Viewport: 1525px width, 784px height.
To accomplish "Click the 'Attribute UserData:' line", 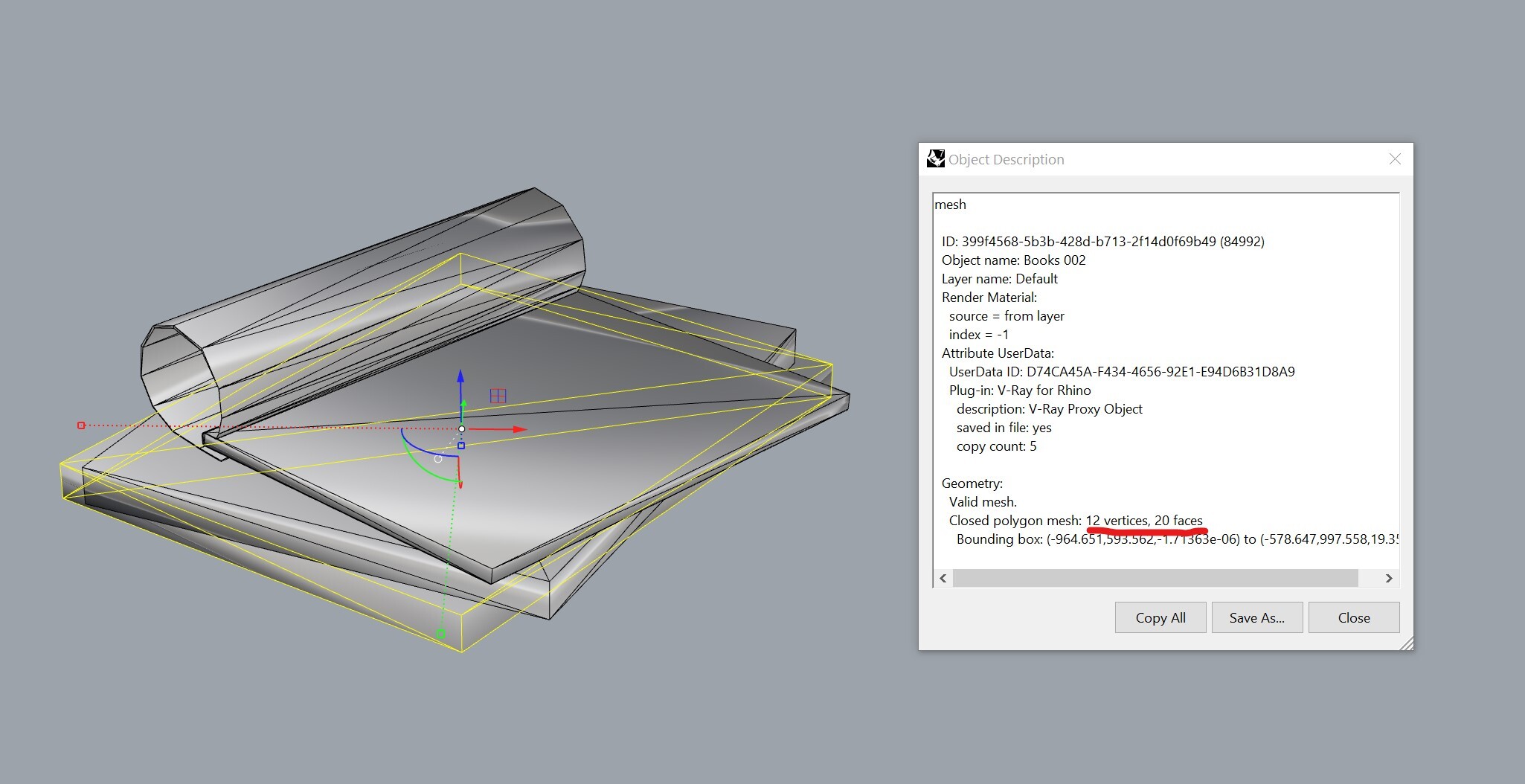I will pos(998,353).
